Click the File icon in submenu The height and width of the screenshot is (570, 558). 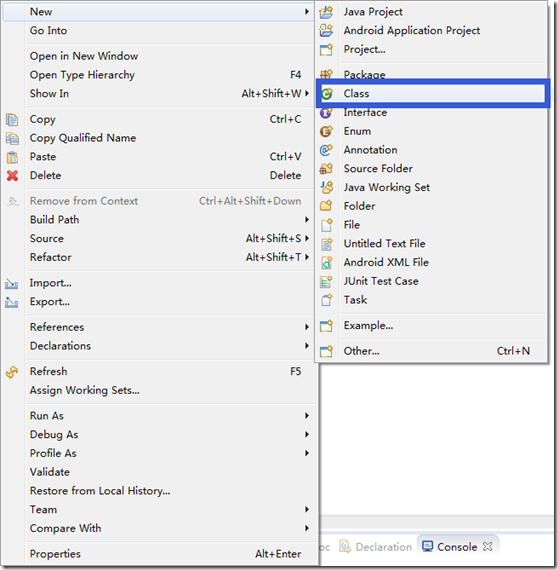click(x=326, y=225)
